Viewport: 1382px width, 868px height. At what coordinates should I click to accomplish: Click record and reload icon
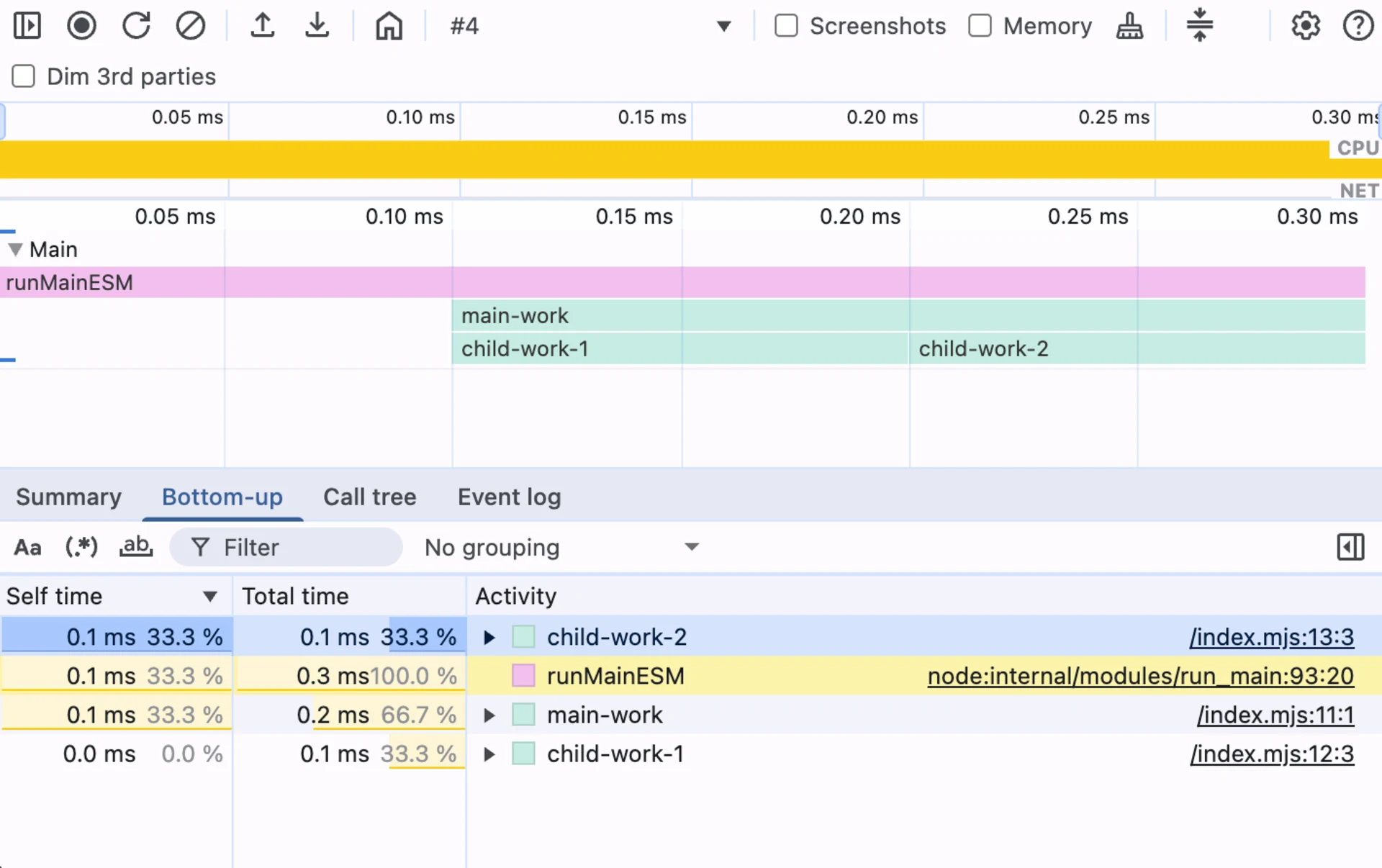click(136, 26)
